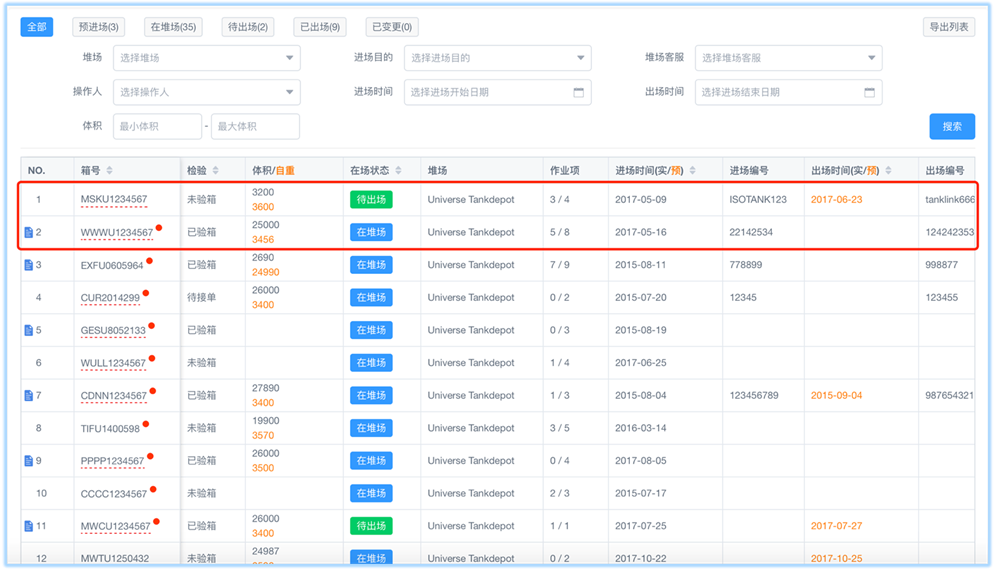This screenshot has height=569, width=995.
Task: Click 待接单 status in row 4
Action: click(202, 298)
